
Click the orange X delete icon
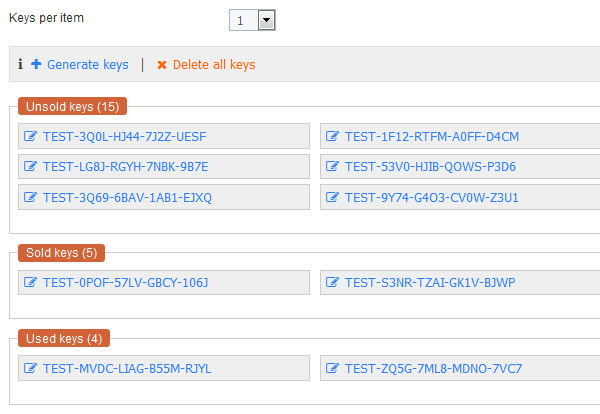click(162, 65)
